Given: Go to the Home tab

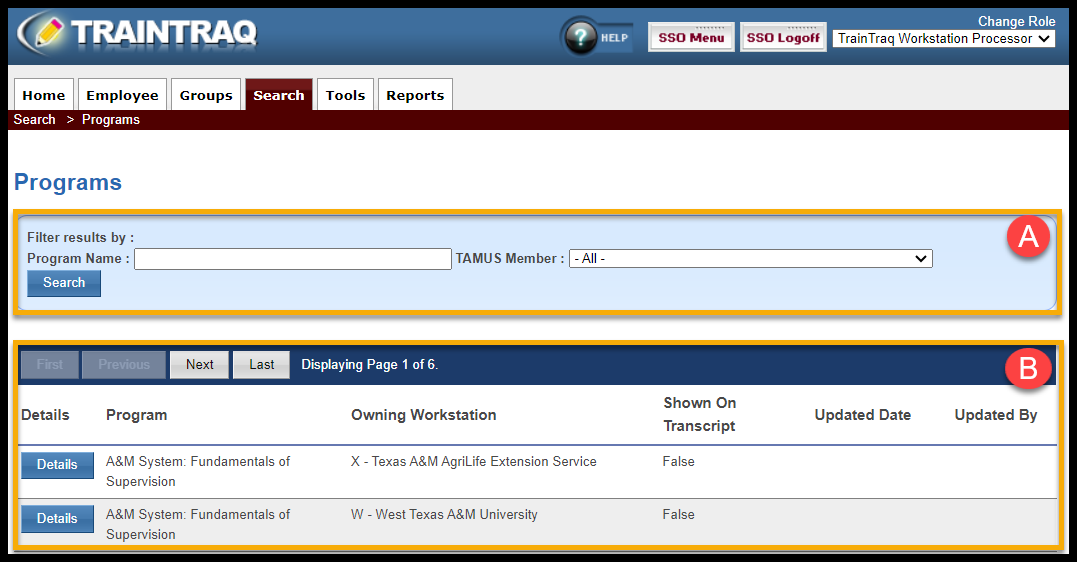Looking at the screenshot, I should pos(44,95).
